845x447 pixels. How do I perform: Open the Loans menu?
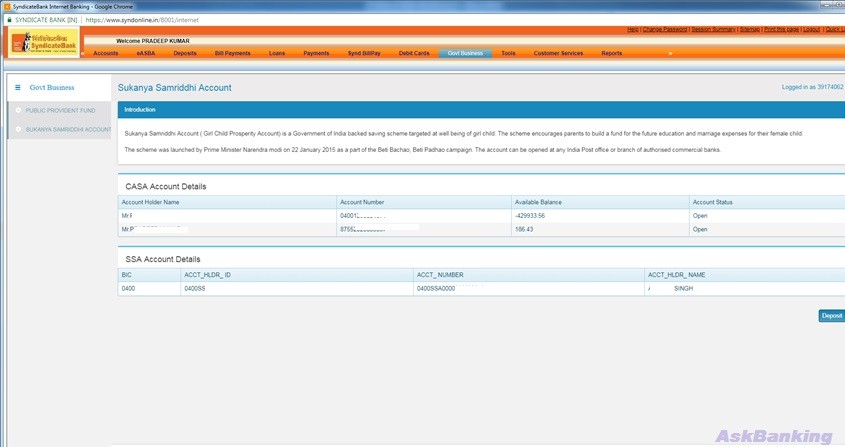point(277,53)
